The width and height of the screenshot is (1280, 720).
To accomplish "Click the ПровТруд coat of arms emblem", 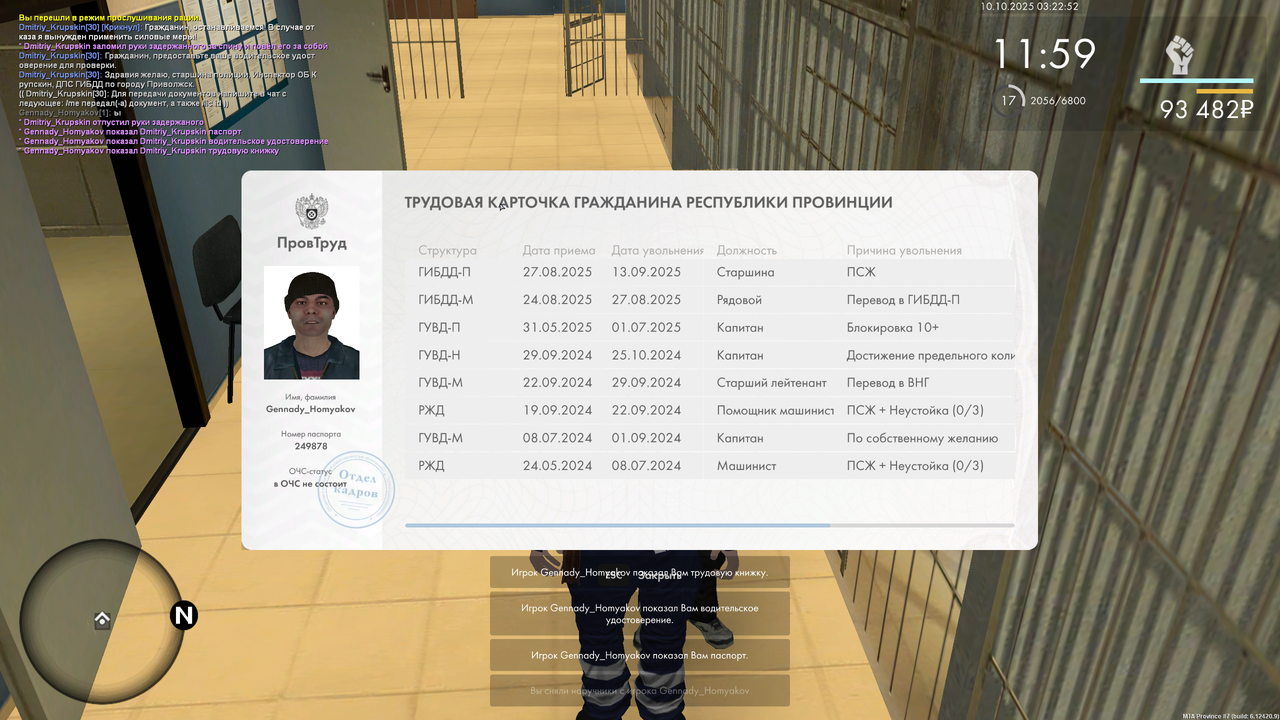I will coord(311,212).
